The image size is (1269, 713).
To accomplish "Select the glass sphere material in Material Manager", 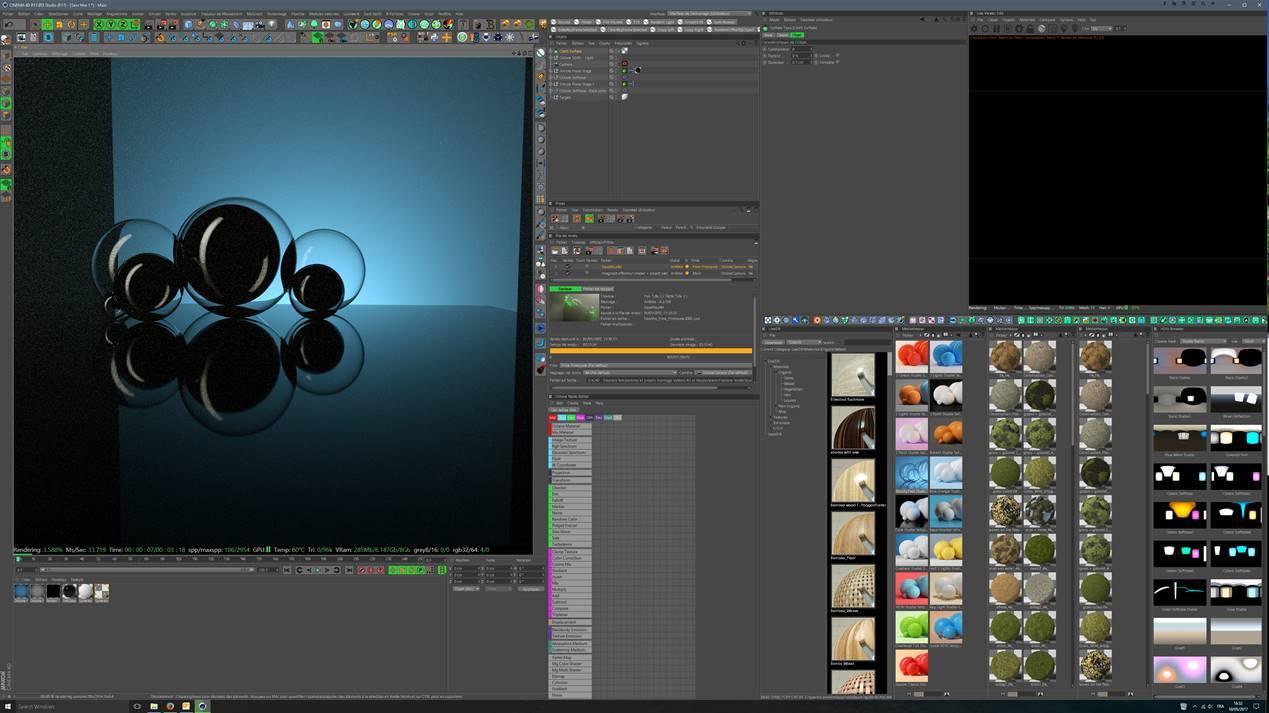I will coord(69,591).
